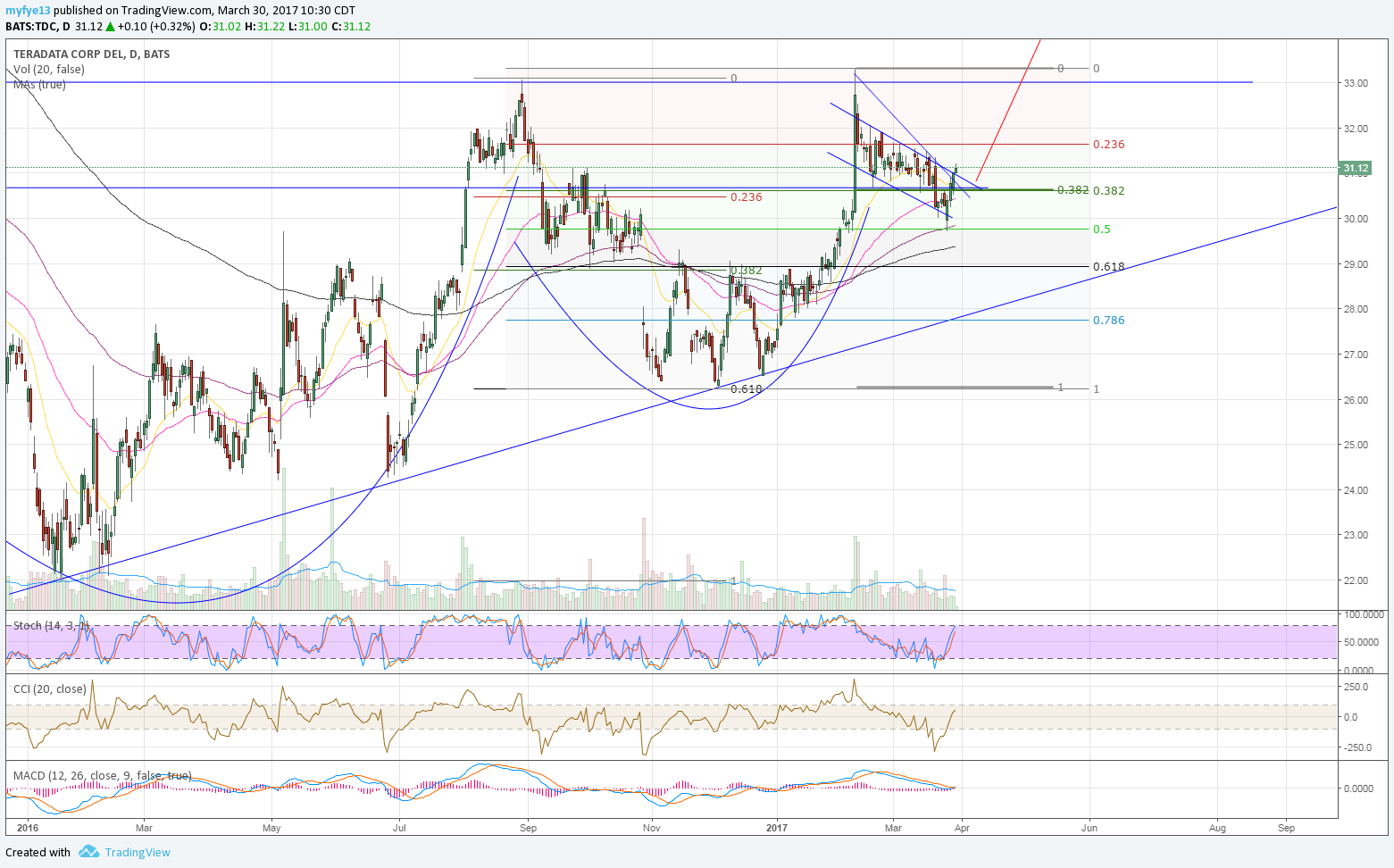Click the +0.10 (+0.32%) change value
1394x868 pixels.
[x=156, y=27]
